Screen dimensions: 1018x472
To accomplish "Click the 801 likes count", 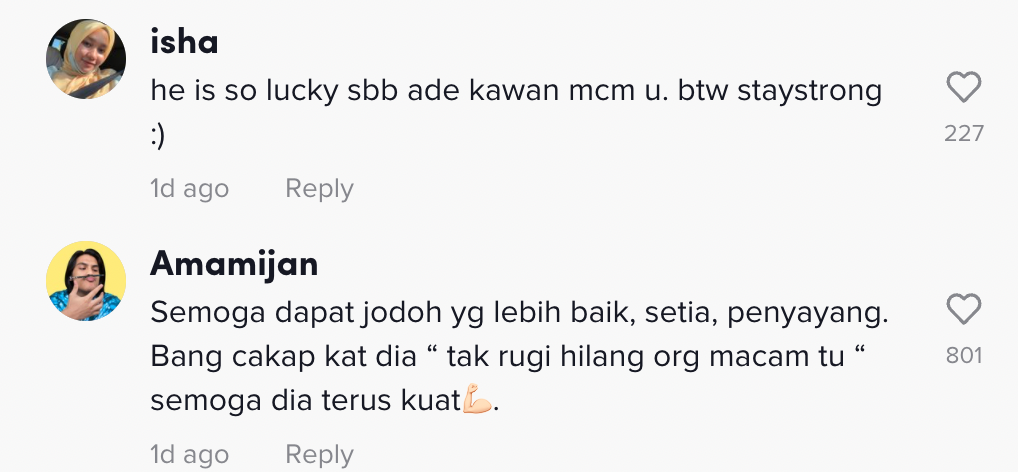I will click(964, 355).
